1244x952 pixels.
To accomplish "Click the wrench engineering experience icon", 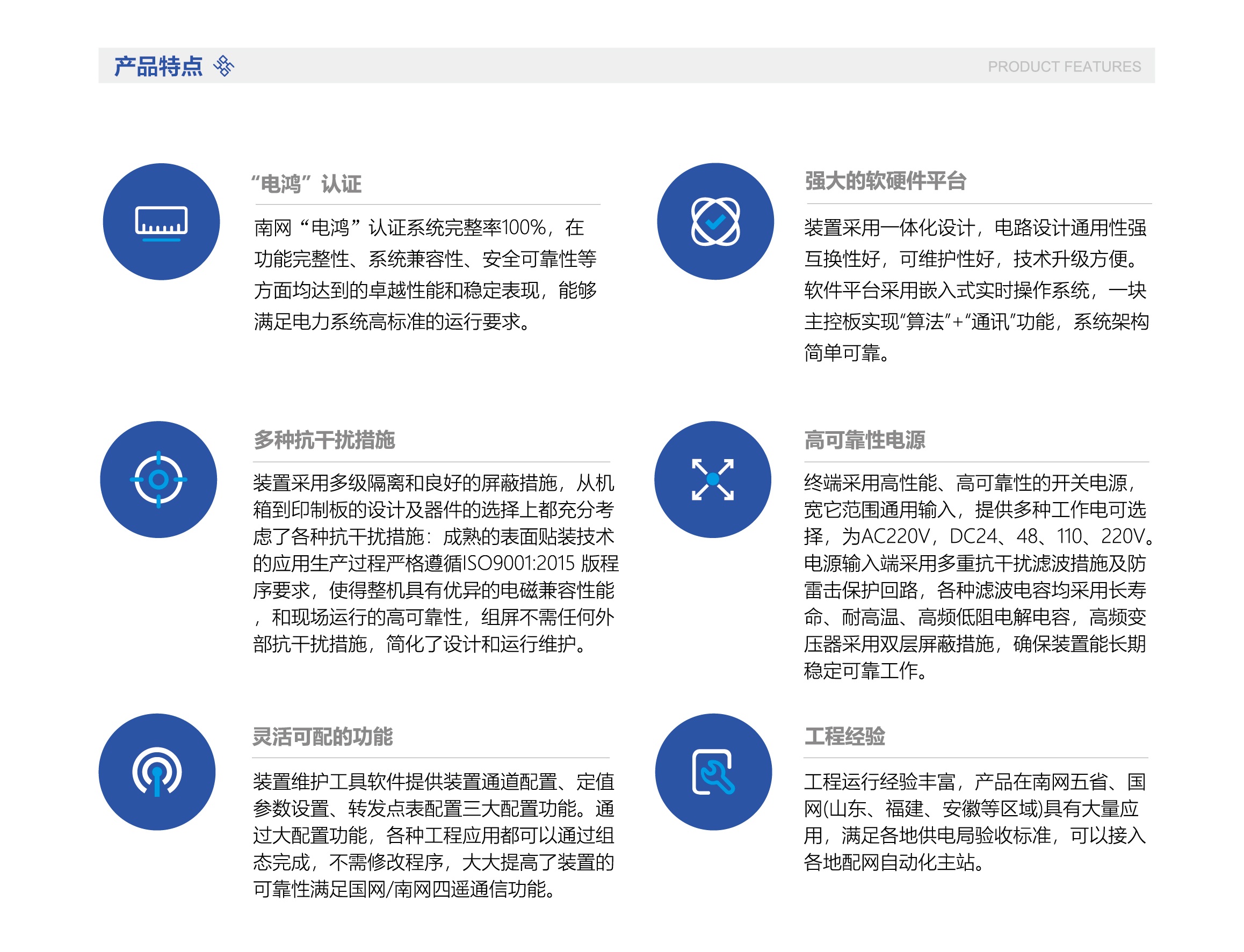I will (713, 772).
